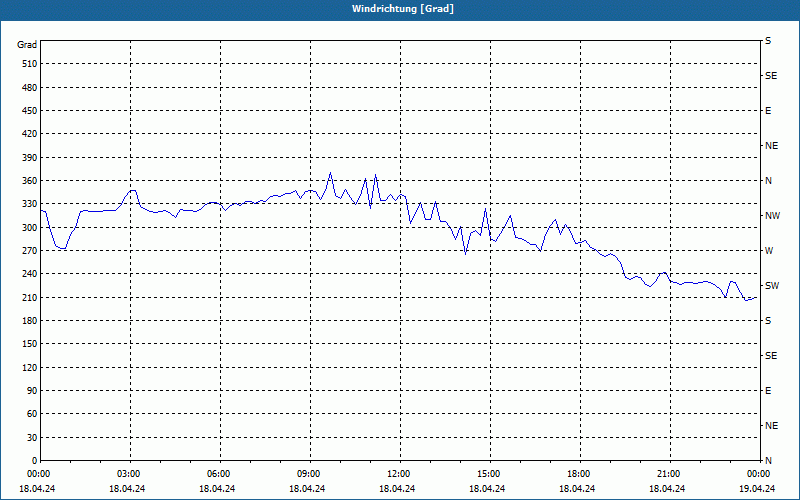This screenshot has height=500, width=800.
Task: Select the 19.04.24 date label
Action: tap(757, 489)
